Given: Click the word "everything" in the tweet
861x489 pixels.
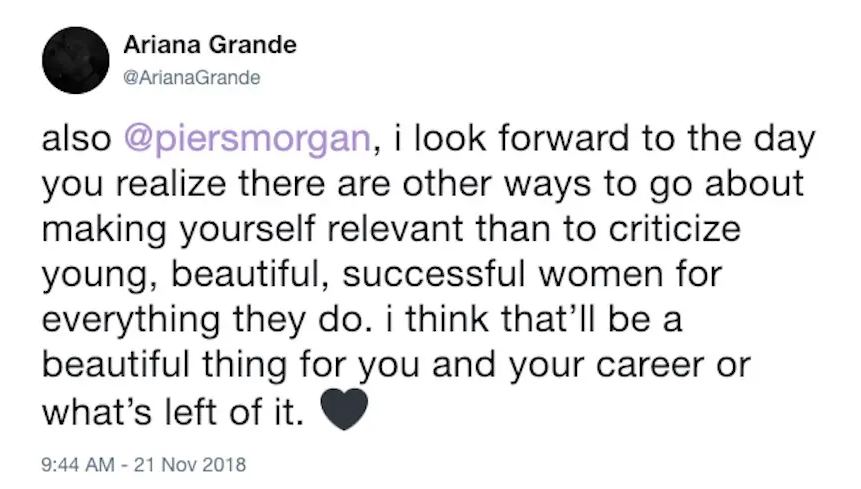Looking at the screenshot, I should (x=131, y=321).
